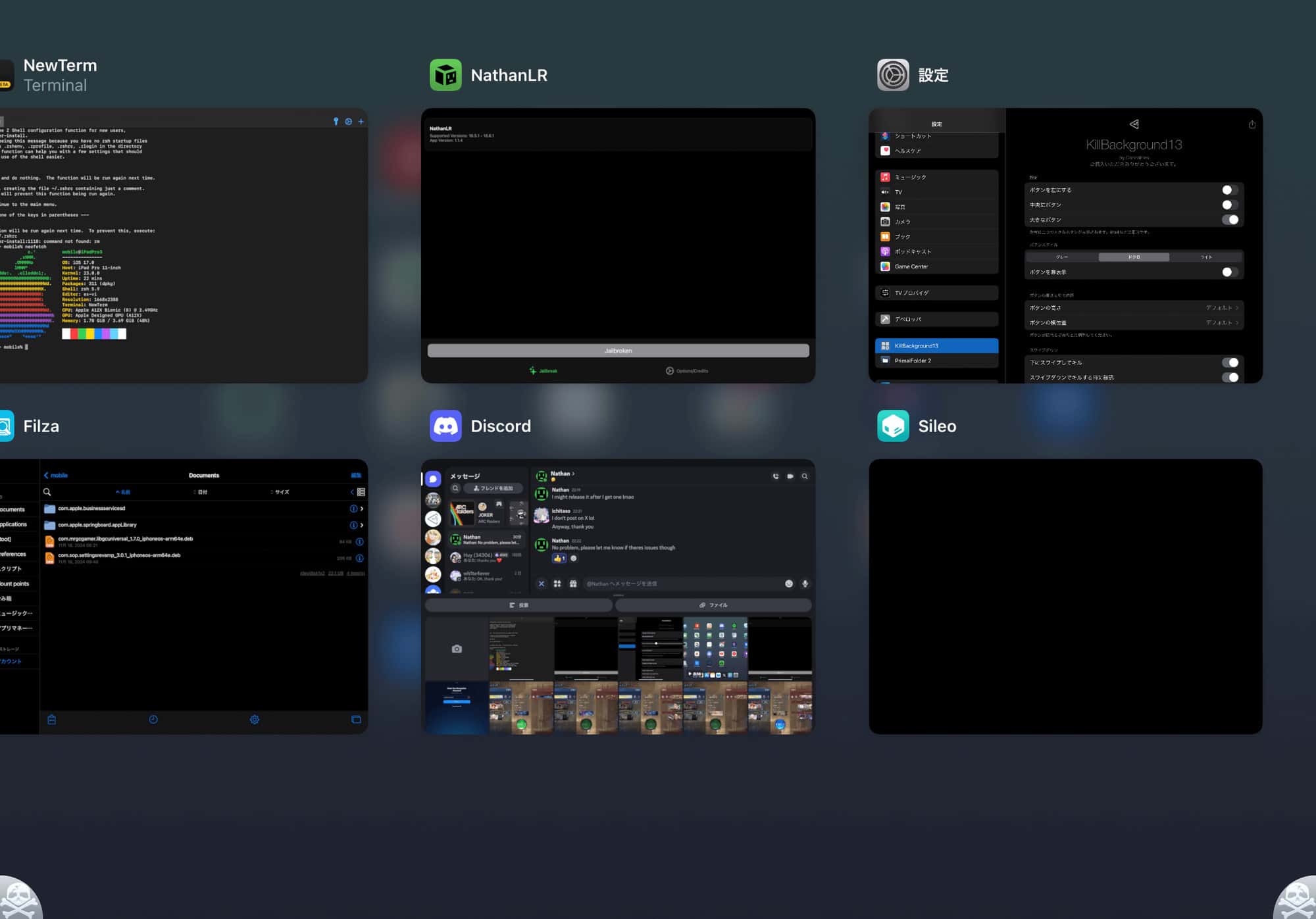Open Game Center in Settings sidebar
The height and width of the screenshot is (919, 1316).
[936, 266]
